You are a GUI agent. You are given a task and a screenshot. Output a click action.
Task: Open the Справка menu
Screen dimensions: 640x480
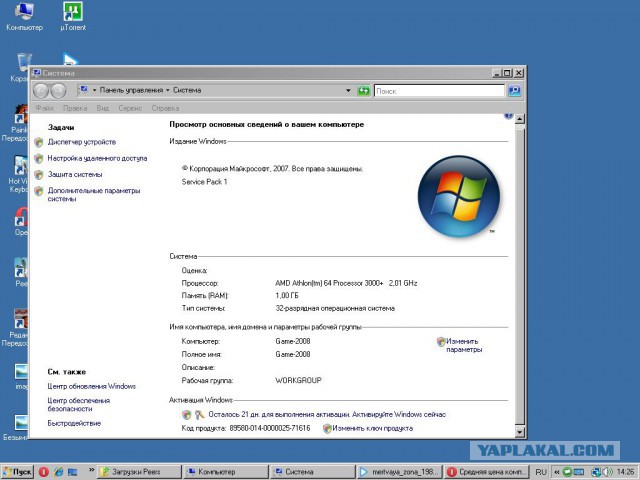165,108
